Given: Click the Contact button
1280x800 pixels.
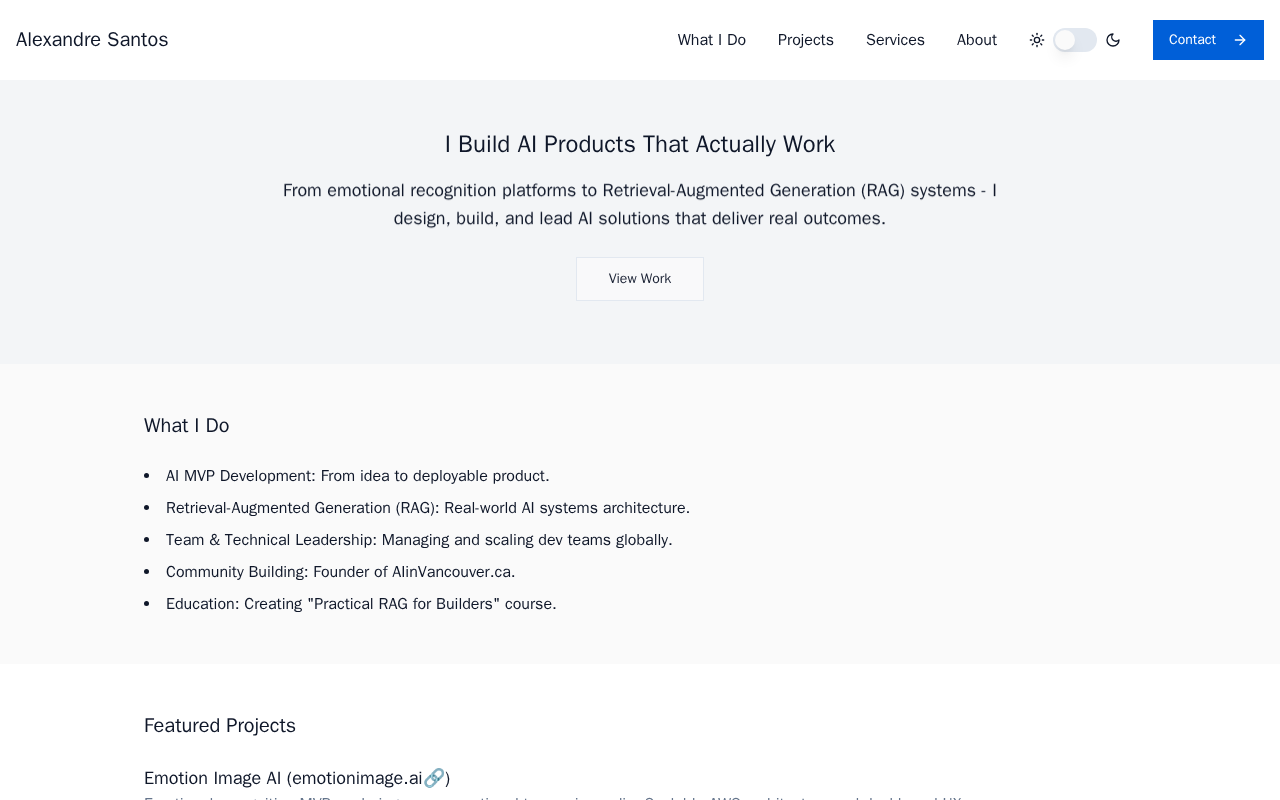Looking at the screenshot, I should (1208, 40).
